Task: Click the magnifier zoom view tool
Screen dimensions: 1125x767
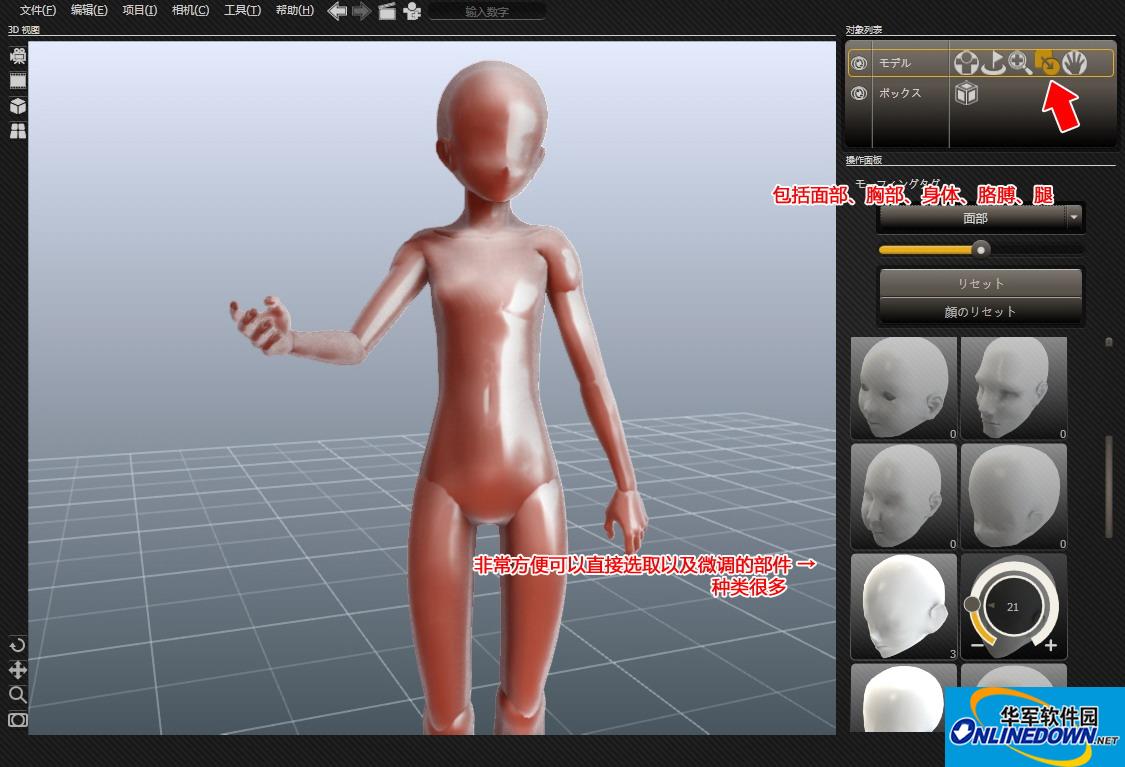Action: pyautogui.click(x=17, y=695)
